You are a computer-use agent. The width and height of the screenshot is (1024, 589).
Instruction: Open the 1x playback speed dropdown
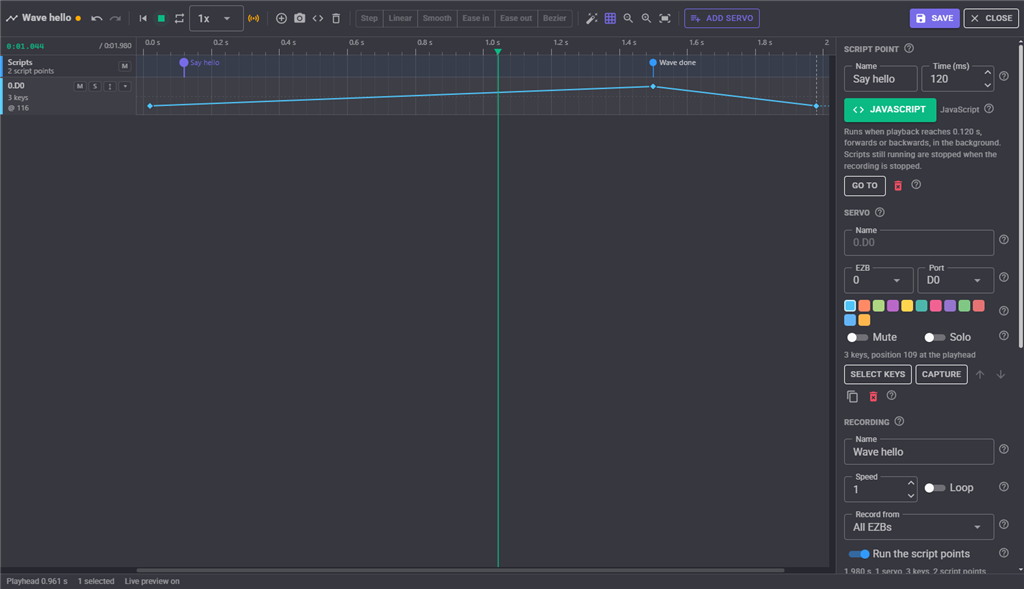[x=216, y=18]
